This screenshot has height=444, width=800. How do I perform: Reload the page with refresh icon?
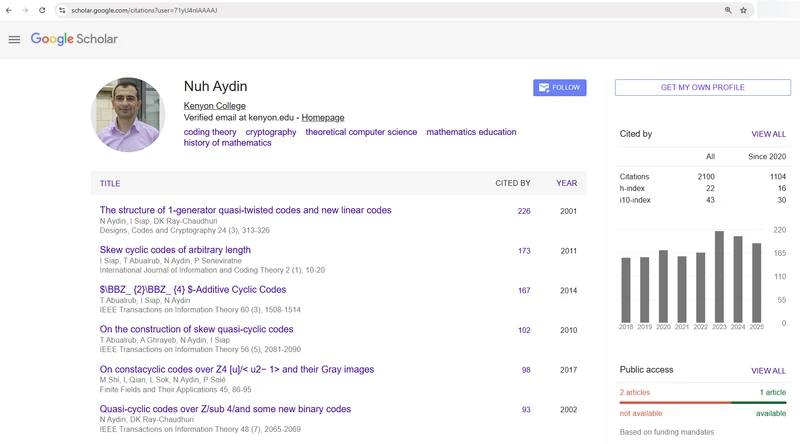tap(42, 10)
